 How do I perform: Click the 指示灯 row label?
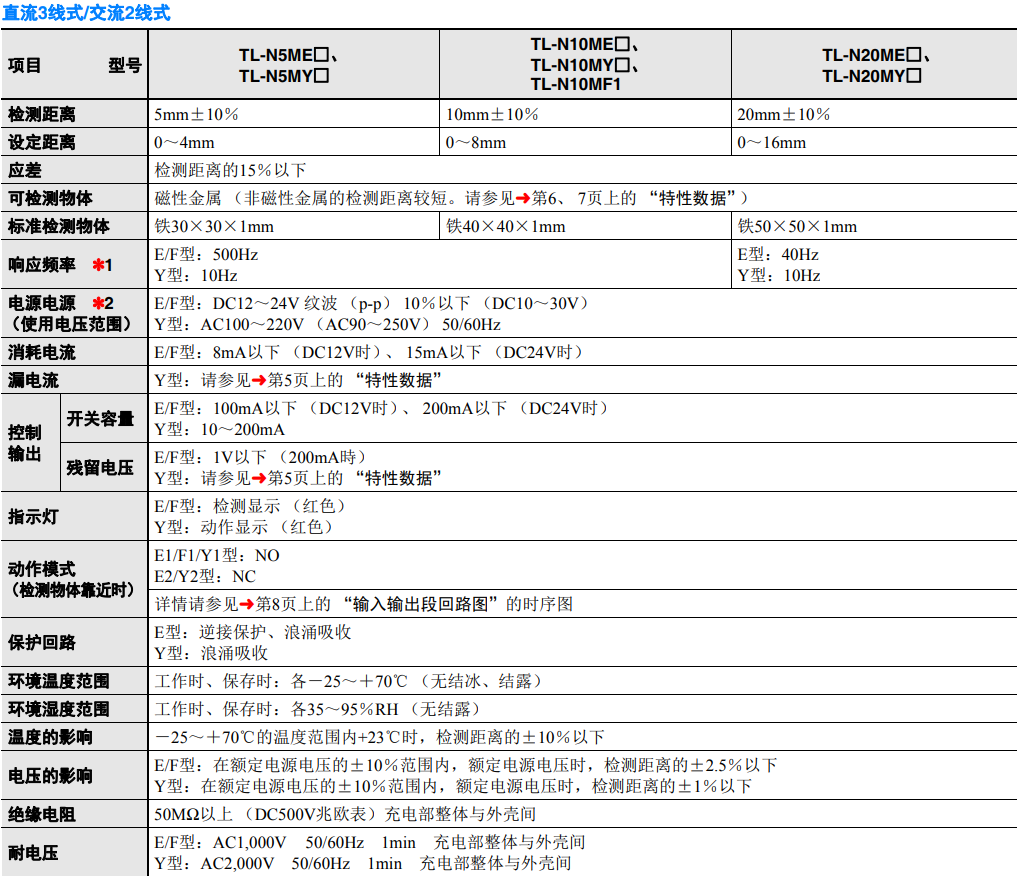[33, 517]
